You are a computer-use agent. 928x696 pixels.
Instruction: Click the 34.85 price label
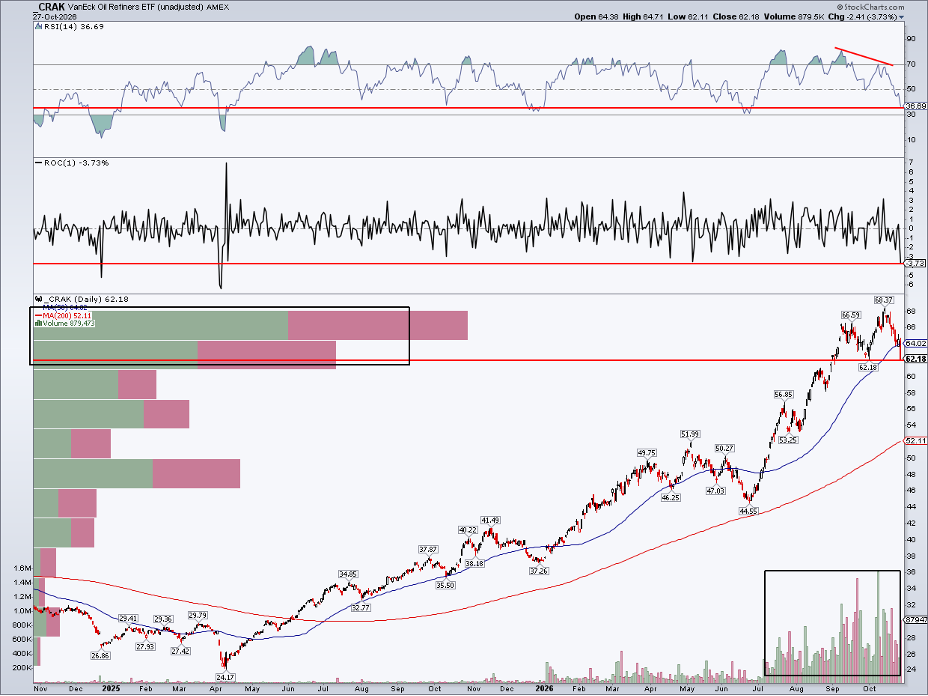coord(348,574)
